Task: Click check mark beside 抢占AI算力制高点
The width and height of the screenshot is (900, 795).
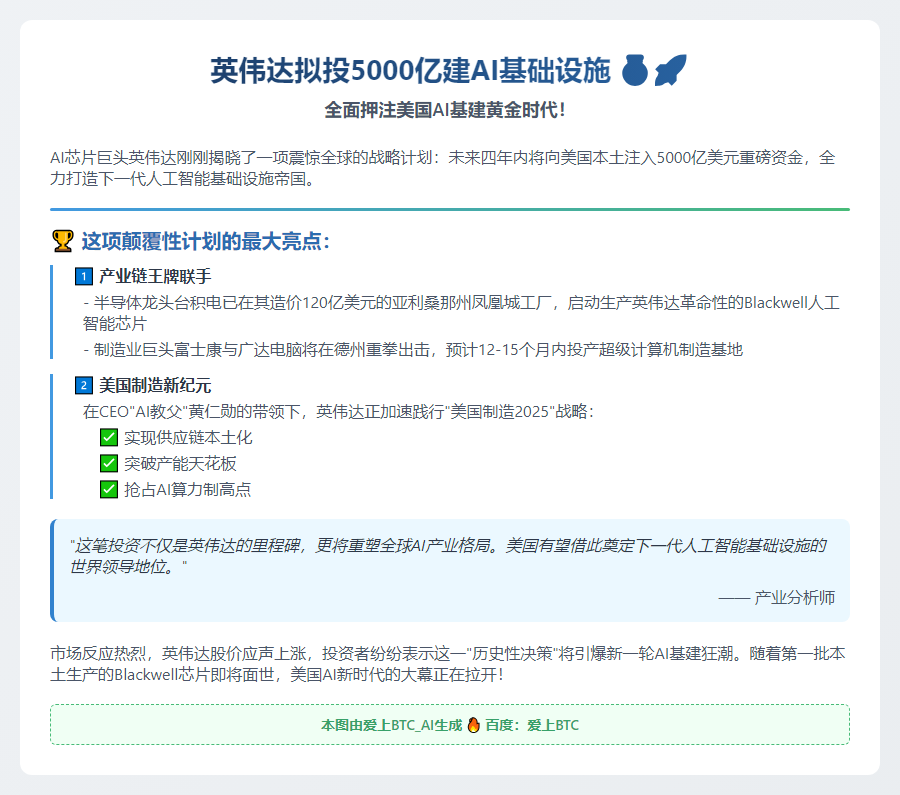Action: (109, 489)
